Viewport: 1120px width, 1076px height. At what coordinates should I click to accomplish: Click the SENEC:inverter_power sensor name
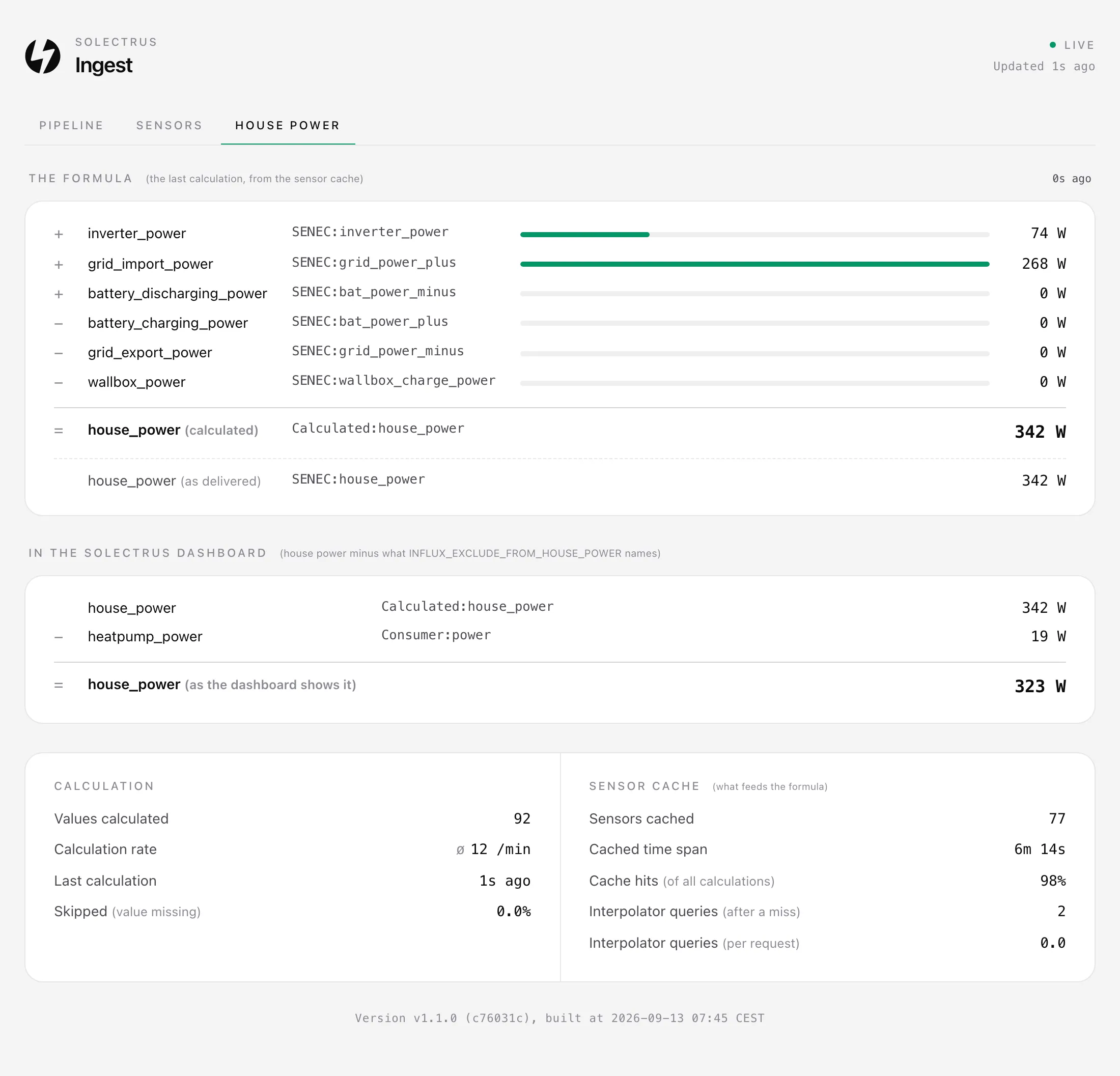(370, 232)
